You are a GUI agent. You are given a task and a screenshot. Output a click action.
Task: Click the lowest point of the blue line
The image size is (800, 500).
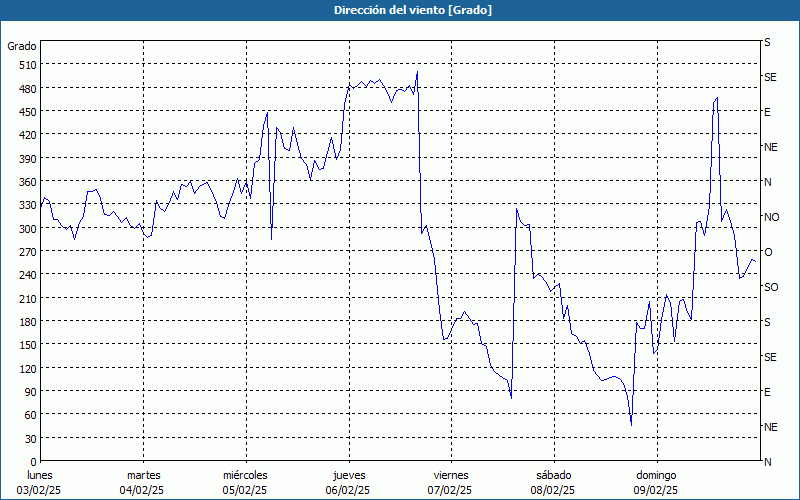pos(631,425)
